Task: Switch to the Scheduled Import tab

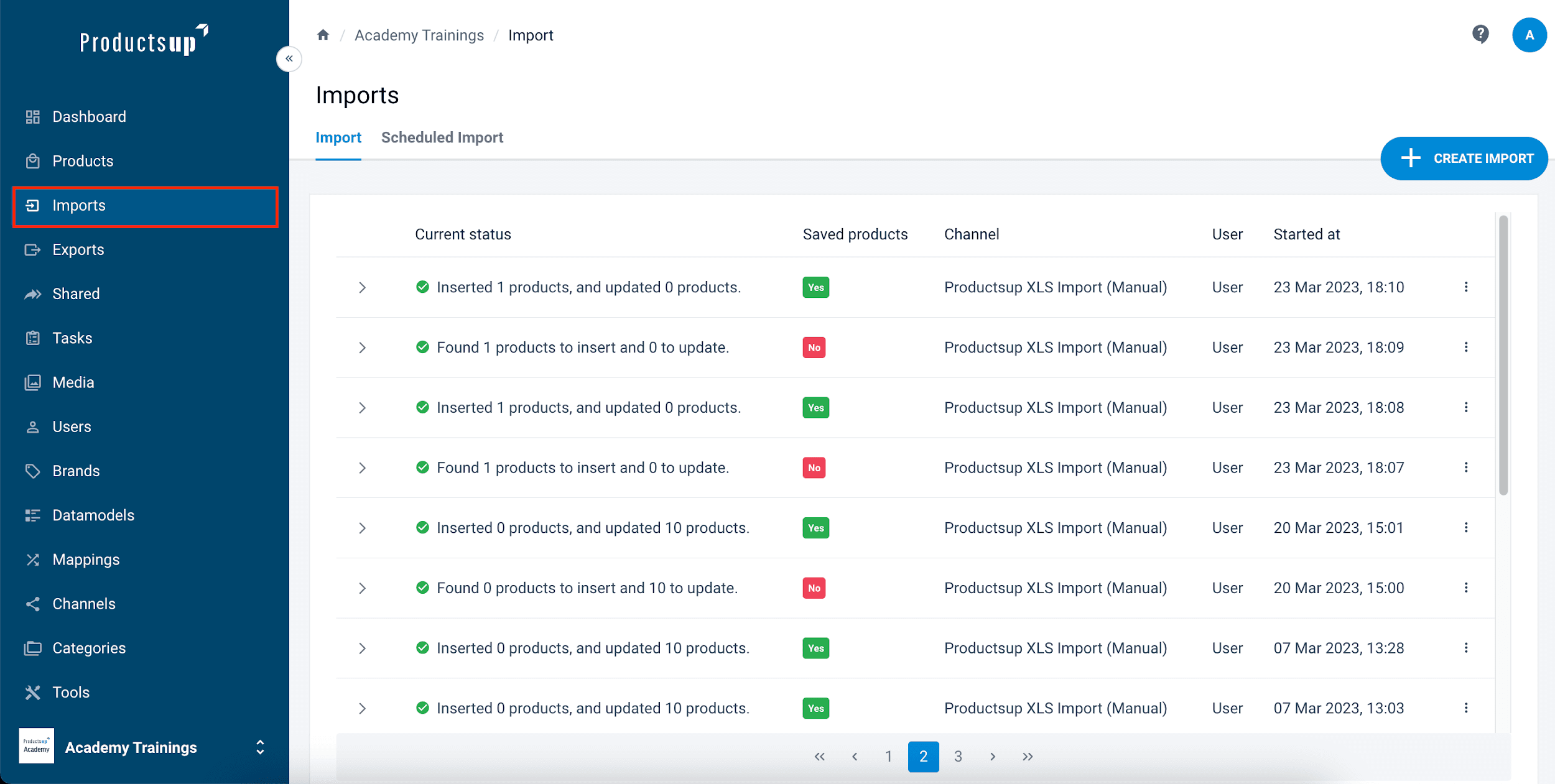Action: click(x=442, y=137)
